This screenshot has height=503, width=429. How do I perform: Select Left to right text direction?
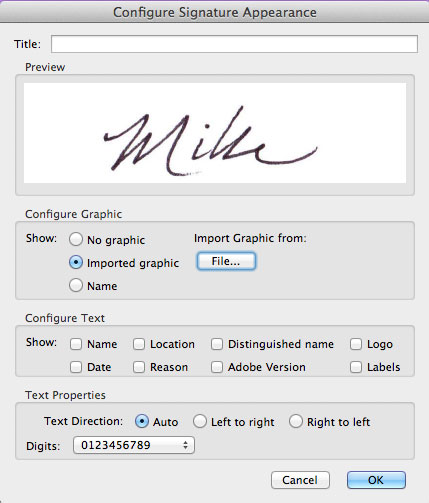point(200,421)
